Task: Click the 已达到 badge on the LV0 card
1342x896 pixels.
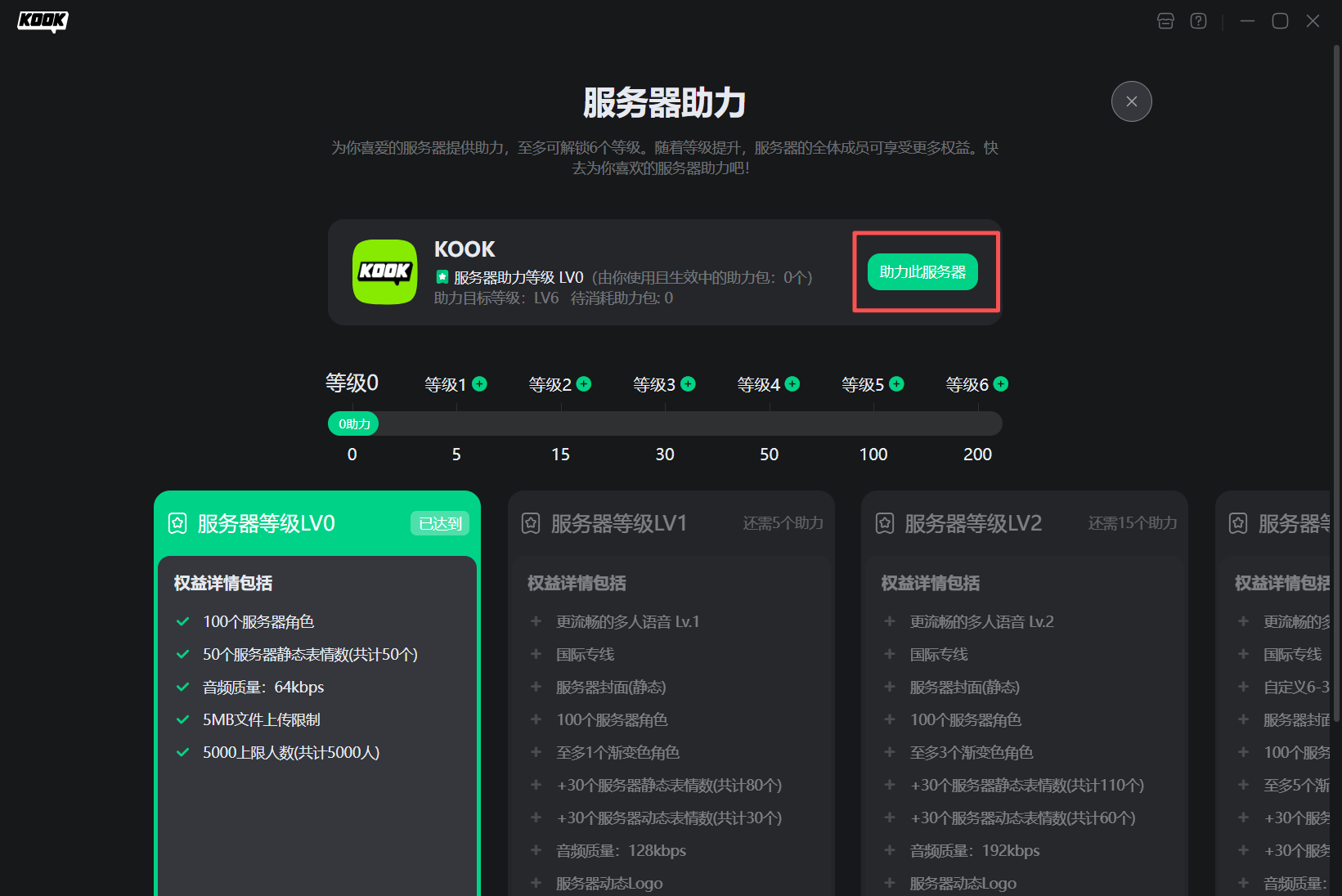Action: pos(440,523)
